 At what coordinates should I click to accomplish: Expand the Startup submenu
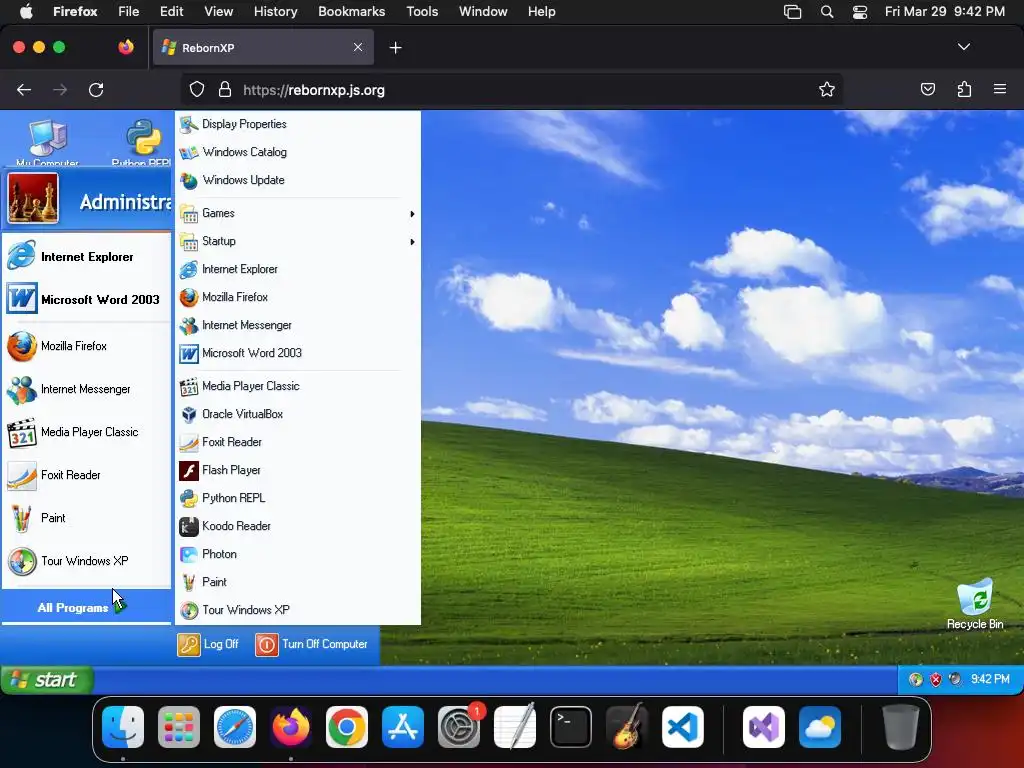click(x=297, y=242)
